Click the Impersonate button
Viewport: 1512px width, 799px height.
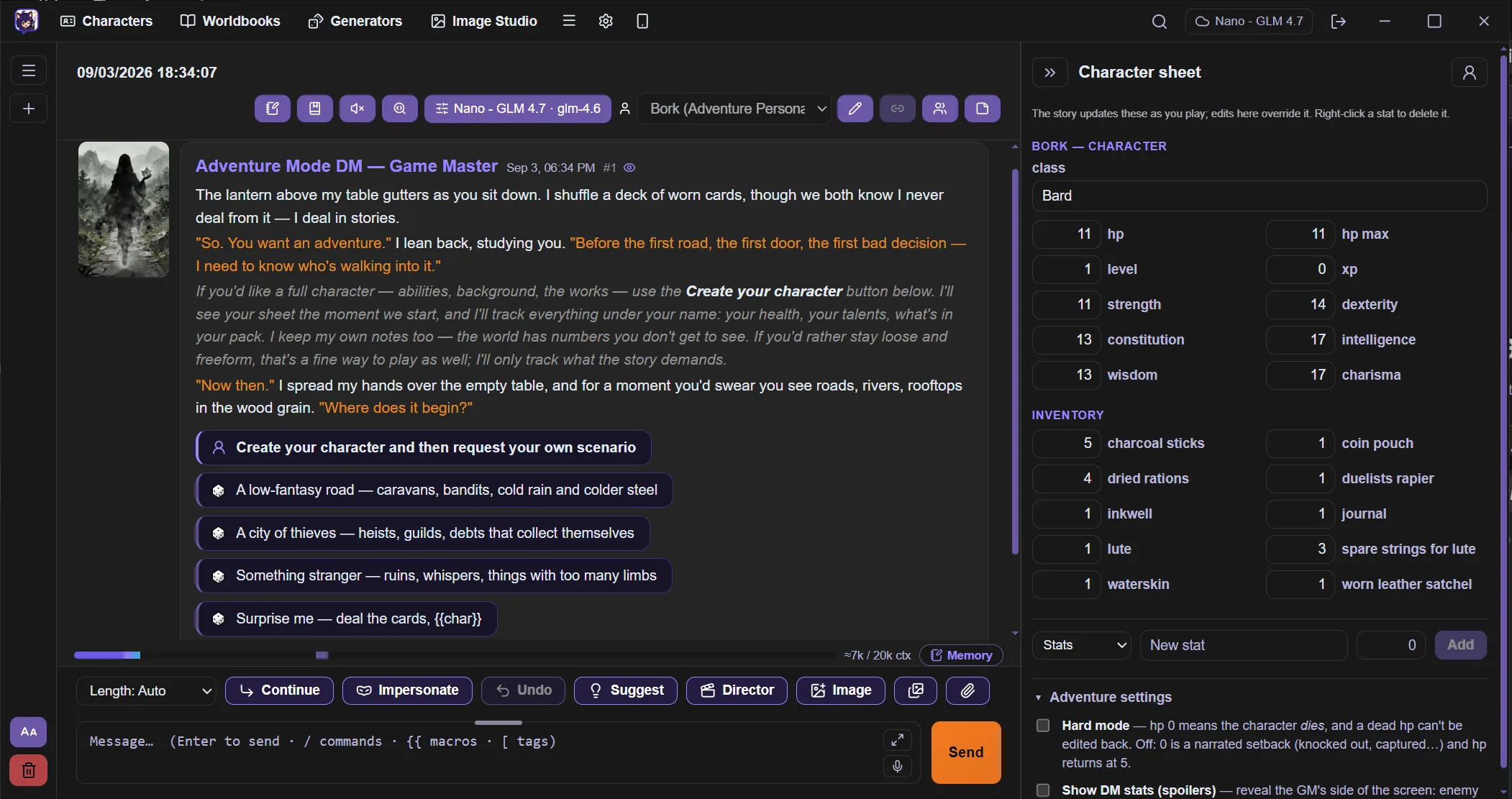(407, 690)
